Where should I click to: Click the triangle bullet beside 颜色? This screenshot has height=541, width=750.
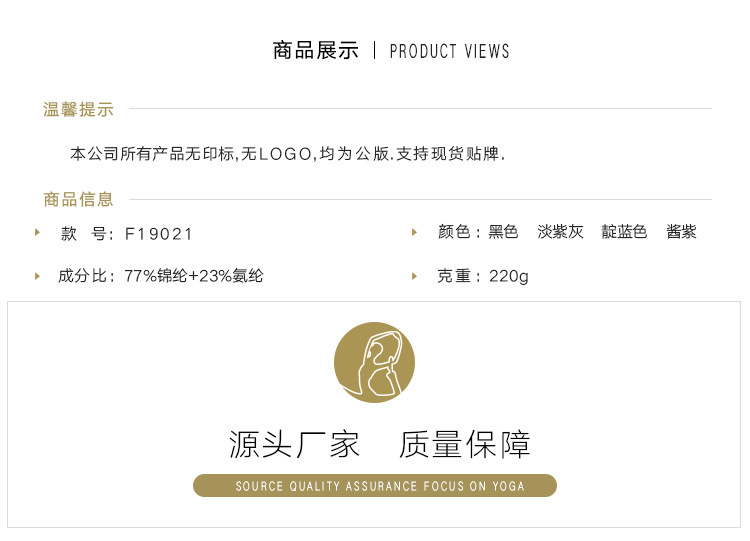tap(414, 232)
